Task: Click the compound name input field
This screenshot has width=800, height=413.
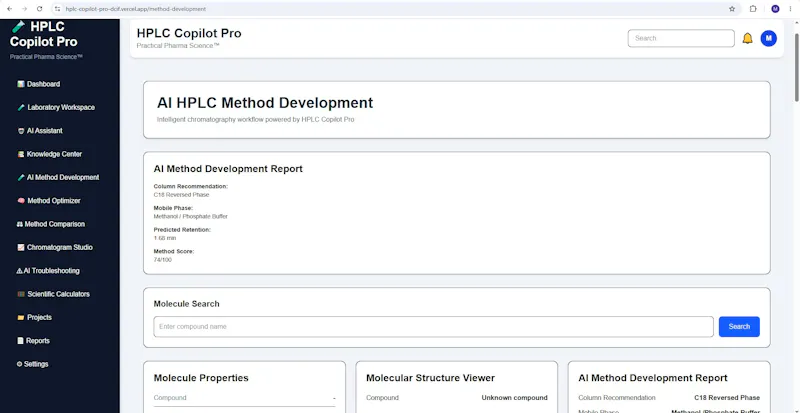Action: coord(433,327)
